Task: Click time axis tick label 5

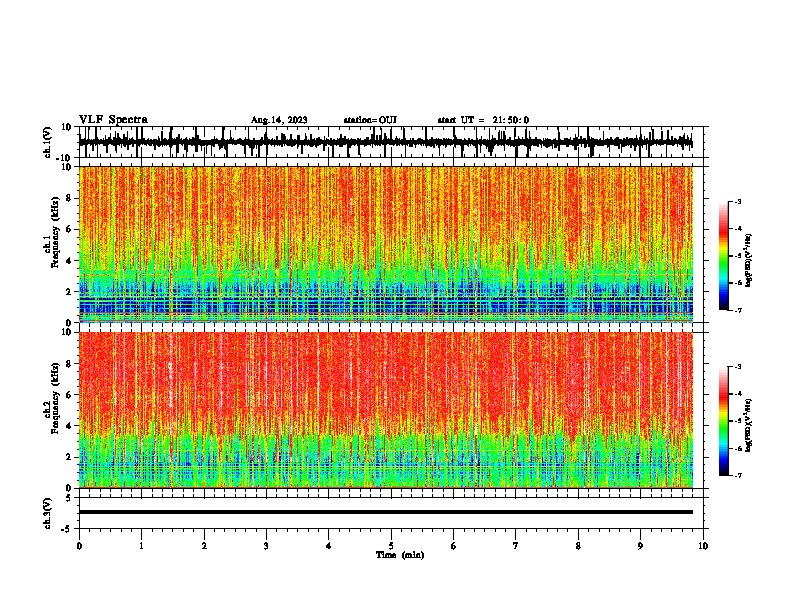Action: [x=391, y=546]
